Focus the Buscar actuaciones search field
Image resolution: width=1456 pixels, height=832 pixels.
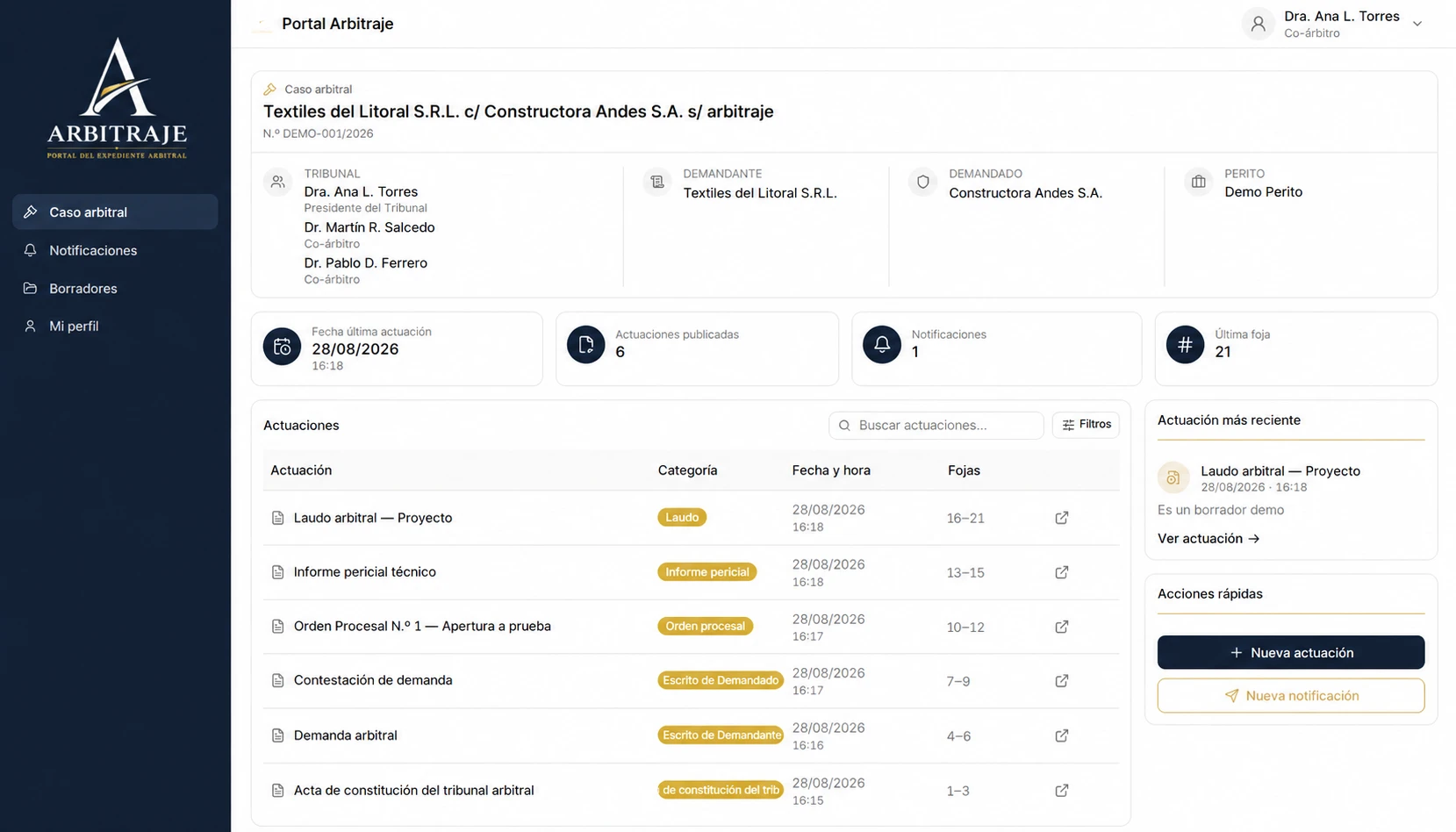pos(936,425)
